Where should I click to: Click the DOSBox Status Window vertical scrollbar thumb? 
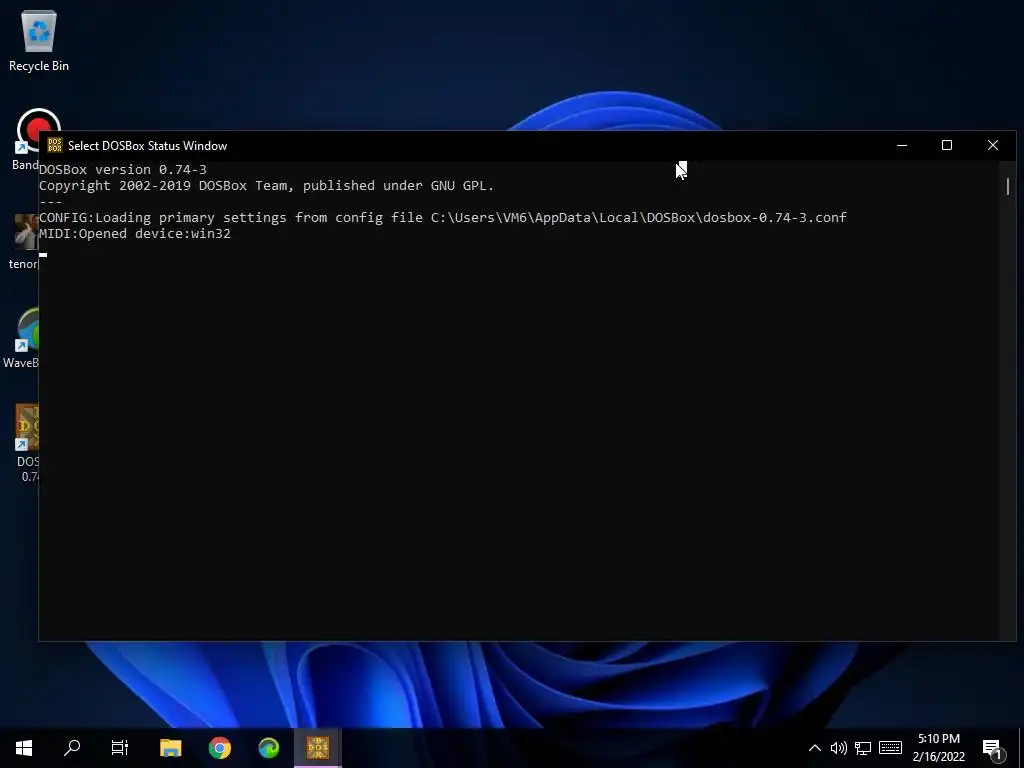(1008, 186)
